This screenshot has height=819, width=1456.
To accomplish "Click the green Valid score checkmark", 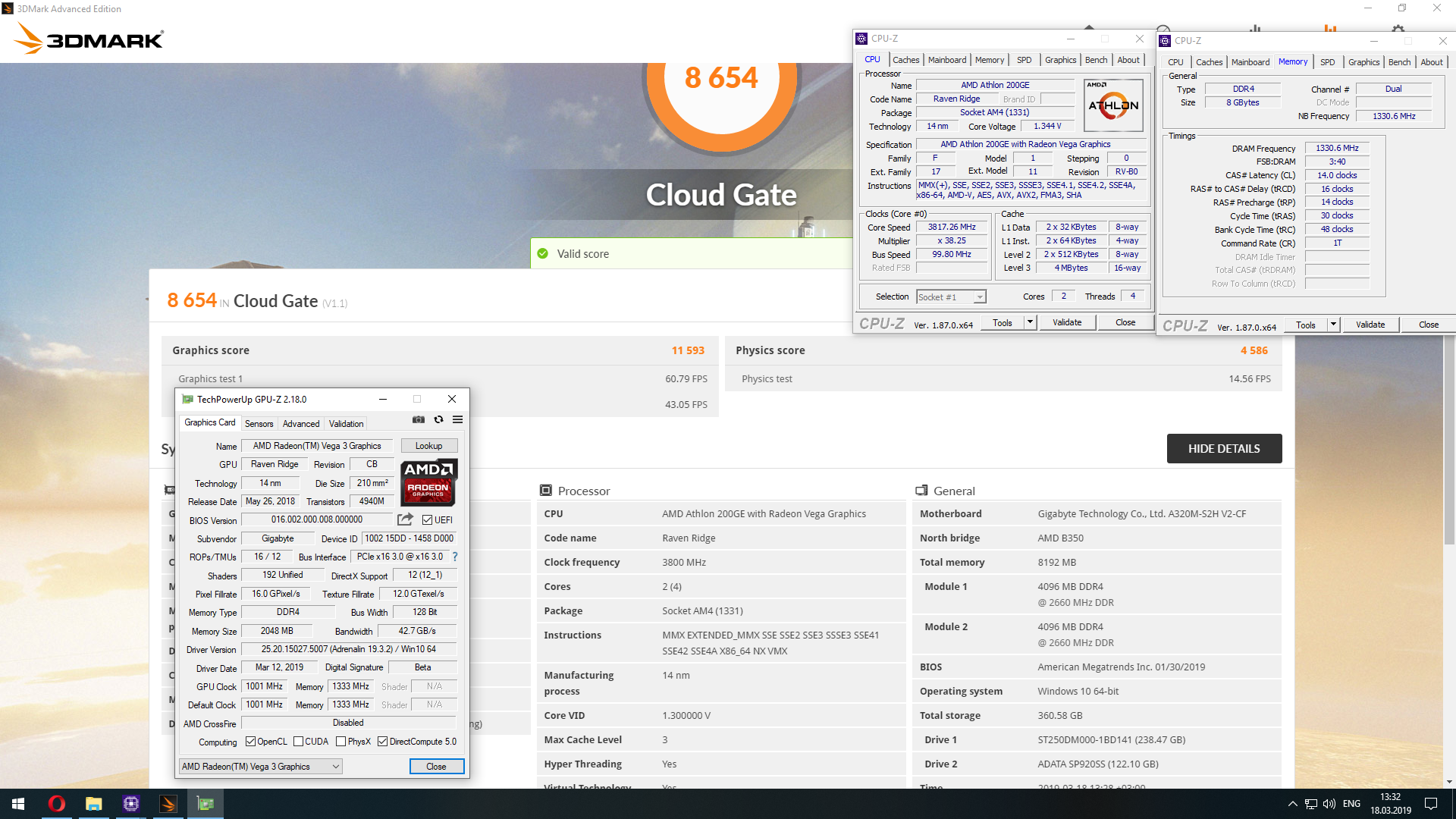I will coord(542,253).
